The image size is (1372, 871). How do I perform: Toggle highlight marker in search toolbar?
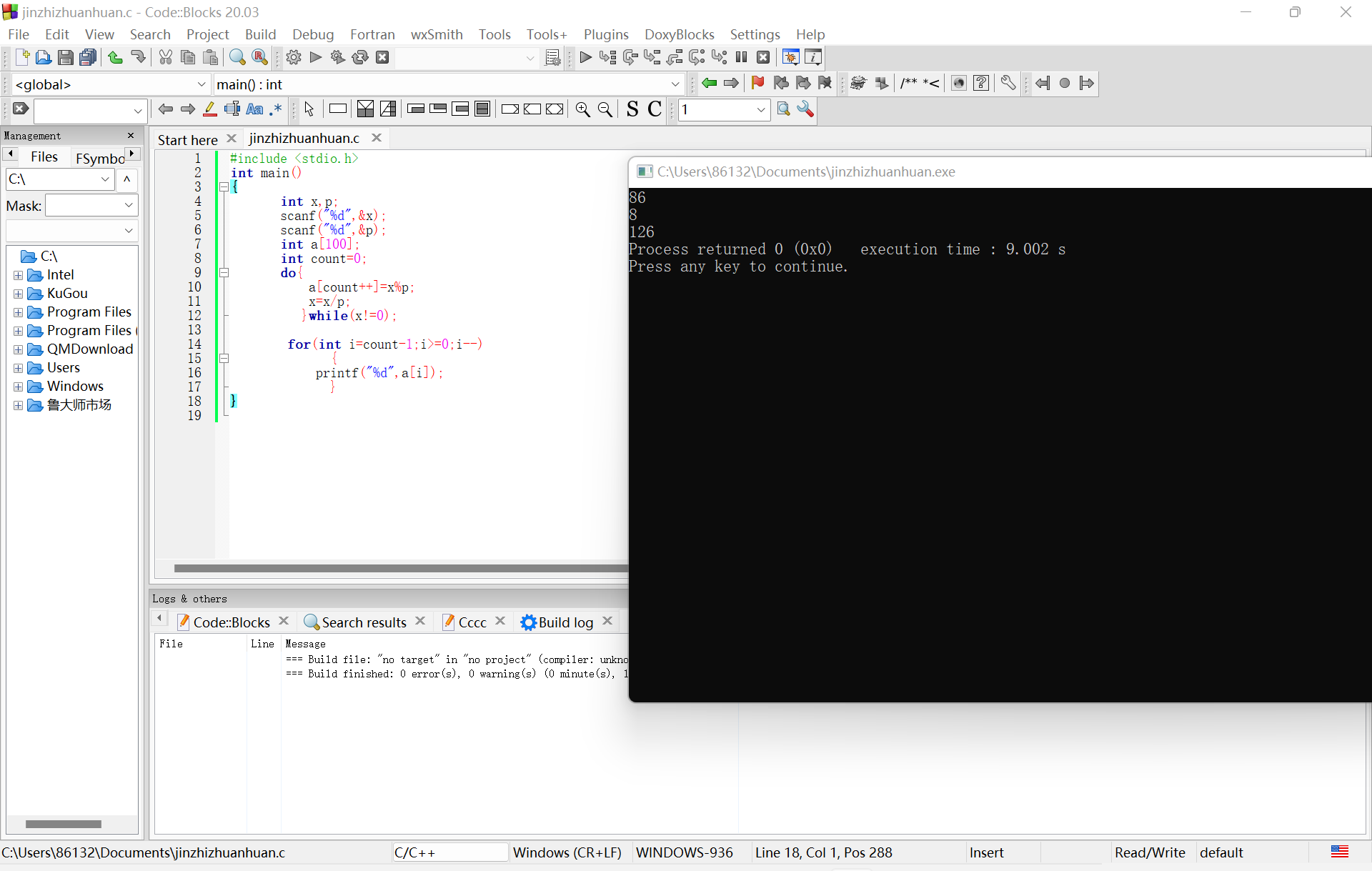coord(210,109)
